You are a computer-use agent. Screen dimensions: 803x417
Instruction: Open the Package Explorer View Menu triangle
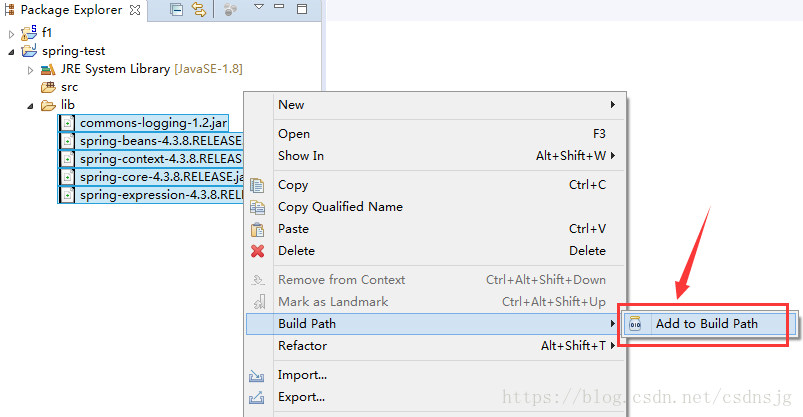(259, 7)
